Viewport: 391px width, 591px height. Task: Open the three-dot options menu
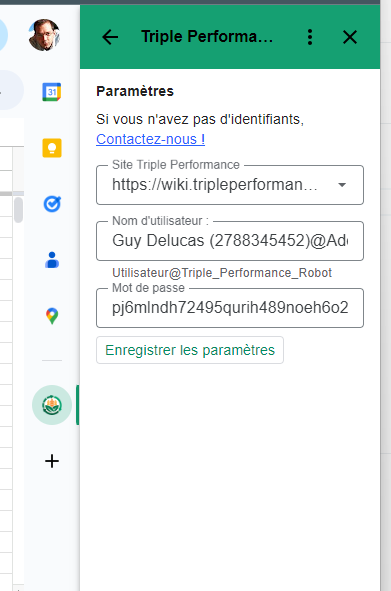(310, 37)
